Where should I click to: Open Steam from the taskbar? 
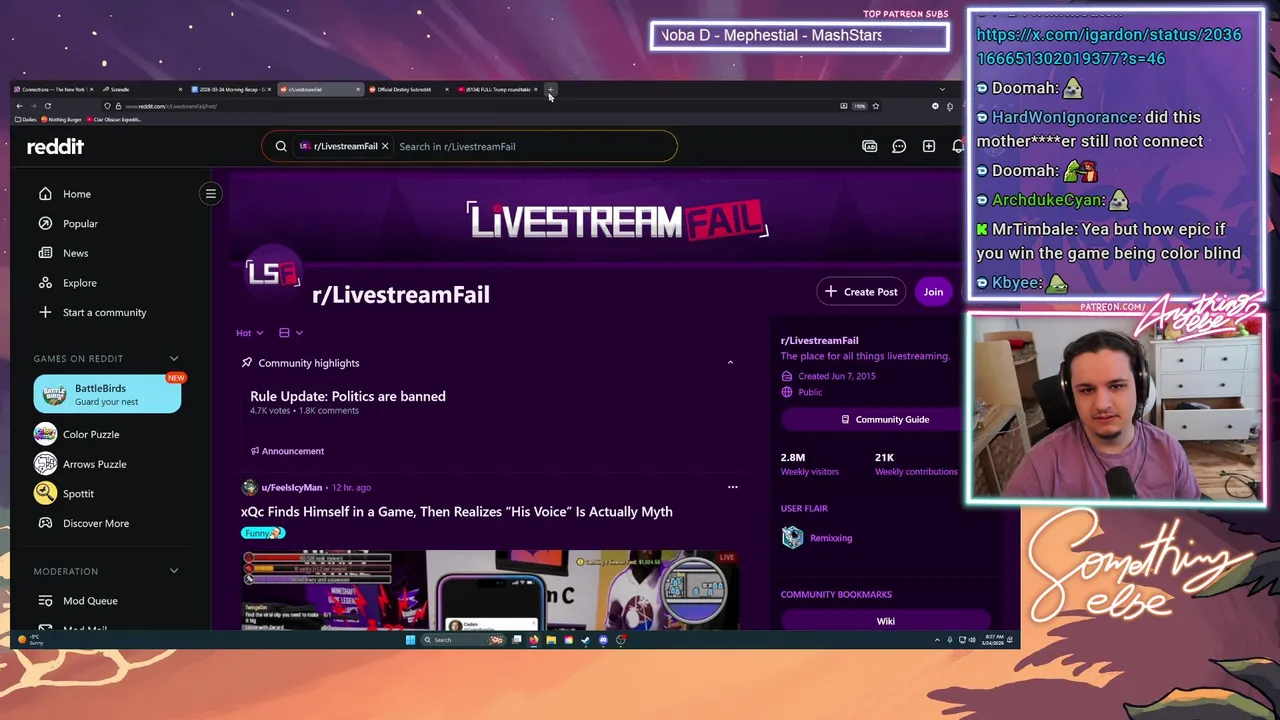[586, 640]
